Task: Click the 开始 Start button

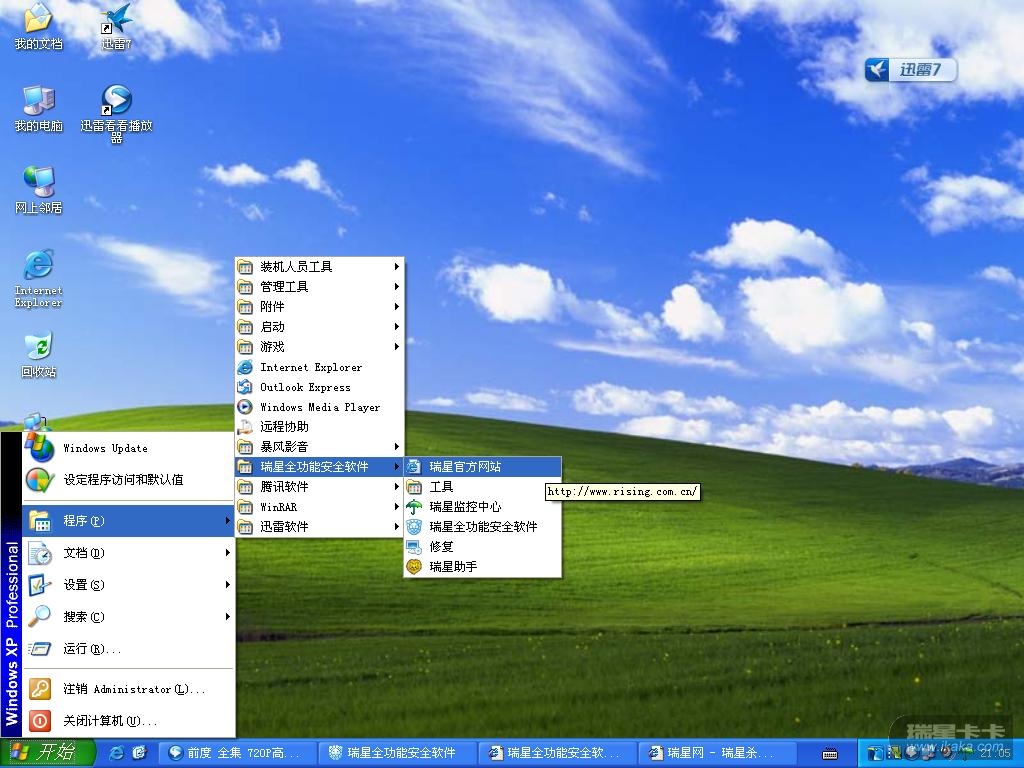Action: [x=47, y=753]
